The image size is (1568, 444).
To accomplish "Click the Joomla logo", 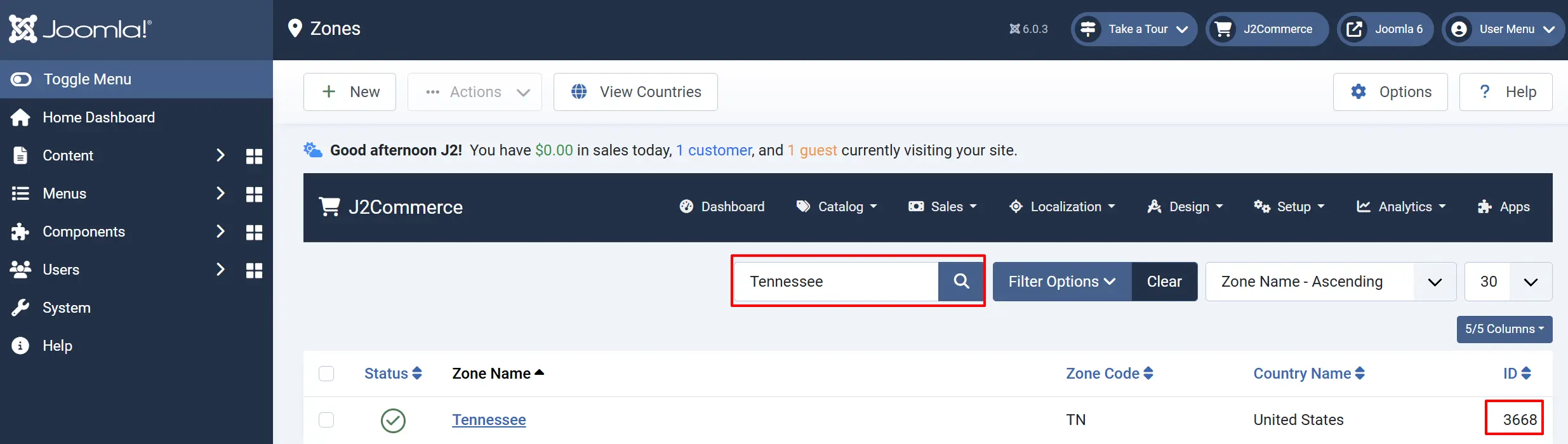I will 80,29.
